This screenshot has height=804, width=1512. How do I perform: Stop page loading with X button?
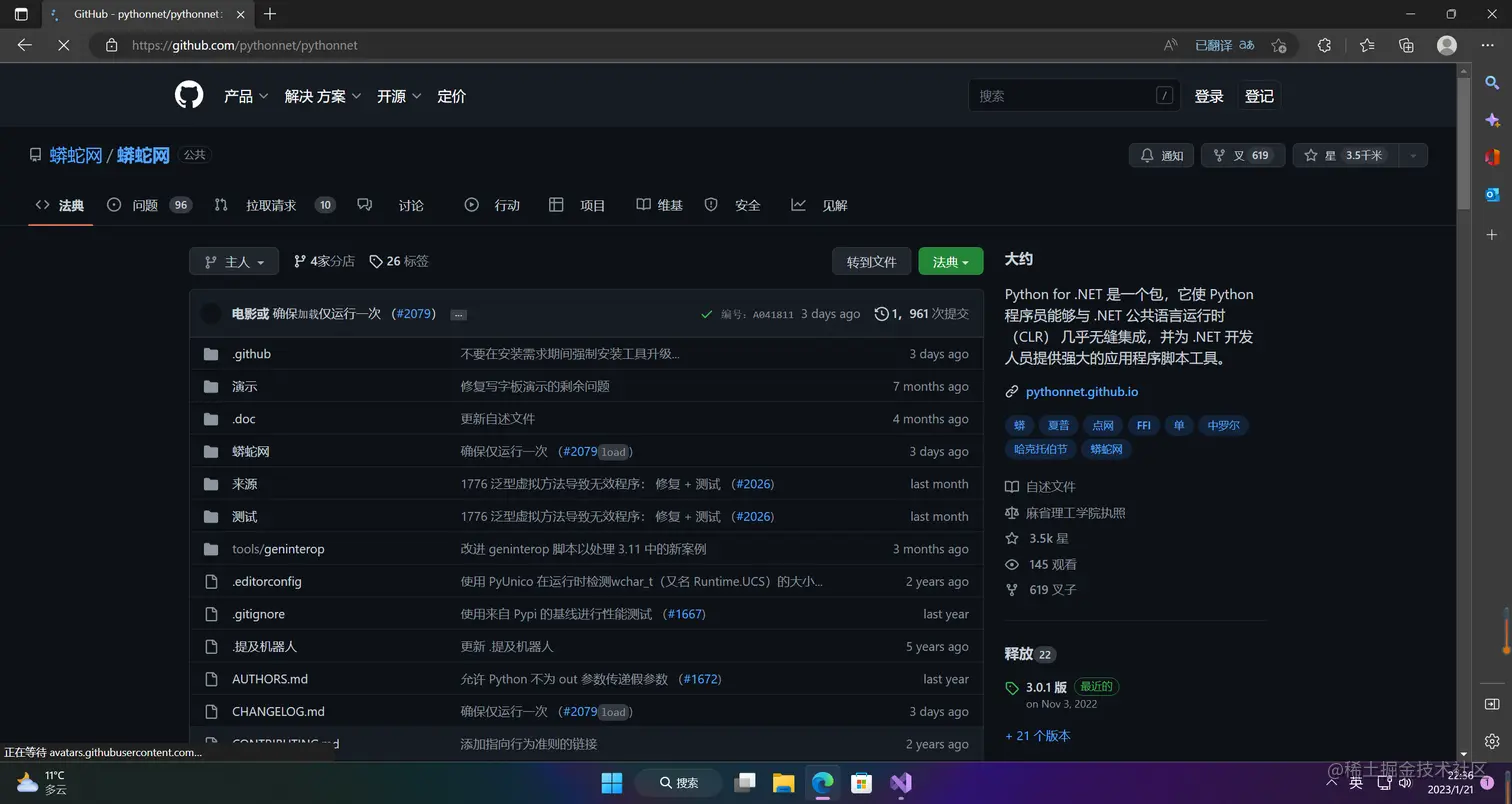(63, 45)
